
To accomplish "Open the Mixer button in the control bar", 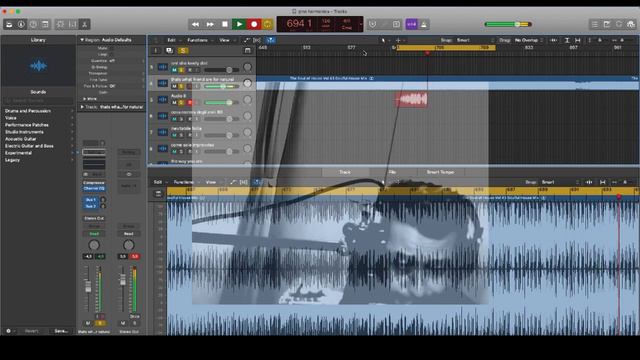I will click(x=73, y=24).
